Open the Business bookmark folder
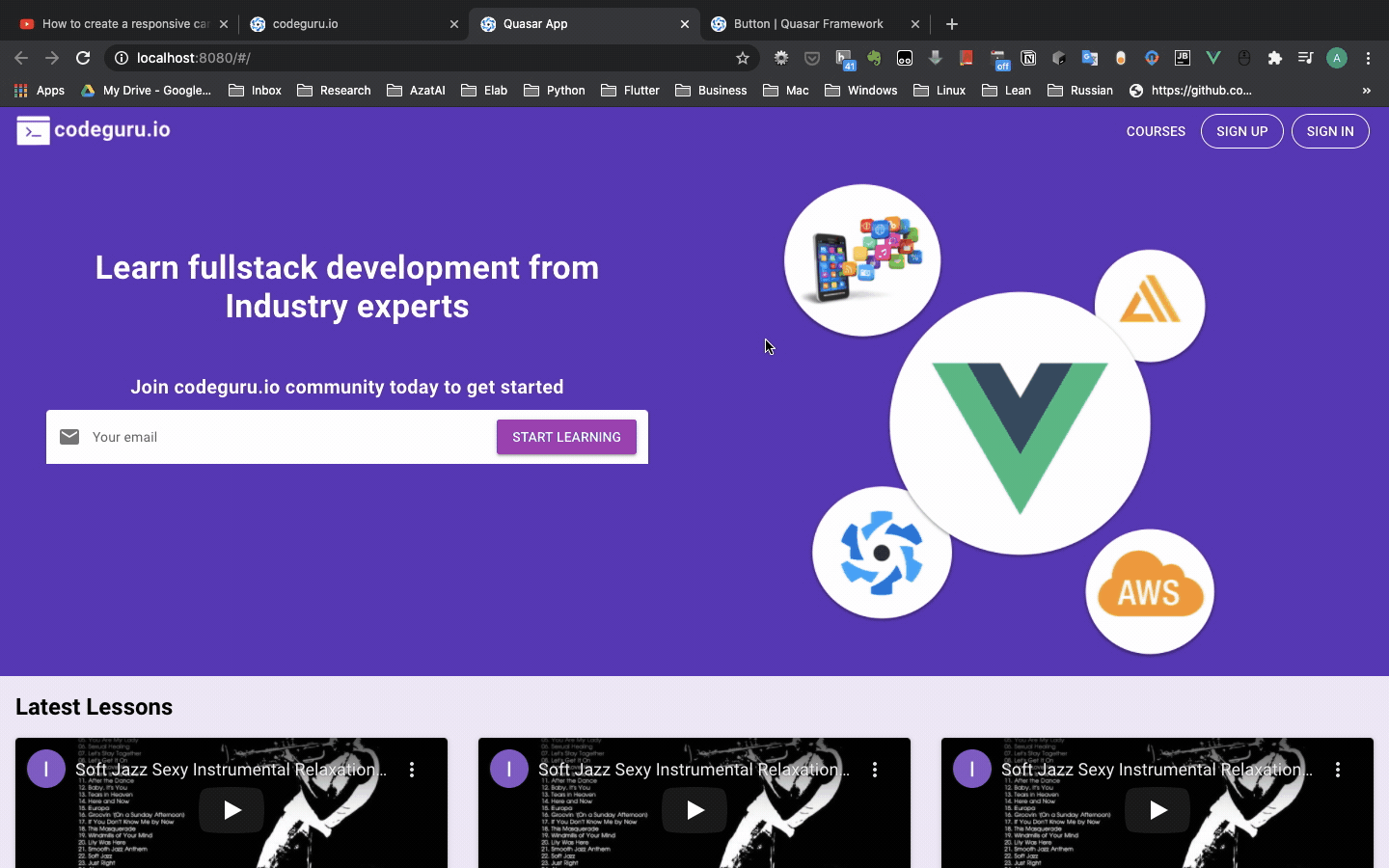Viewport: 1389px width, 868px height. [711, 91]
